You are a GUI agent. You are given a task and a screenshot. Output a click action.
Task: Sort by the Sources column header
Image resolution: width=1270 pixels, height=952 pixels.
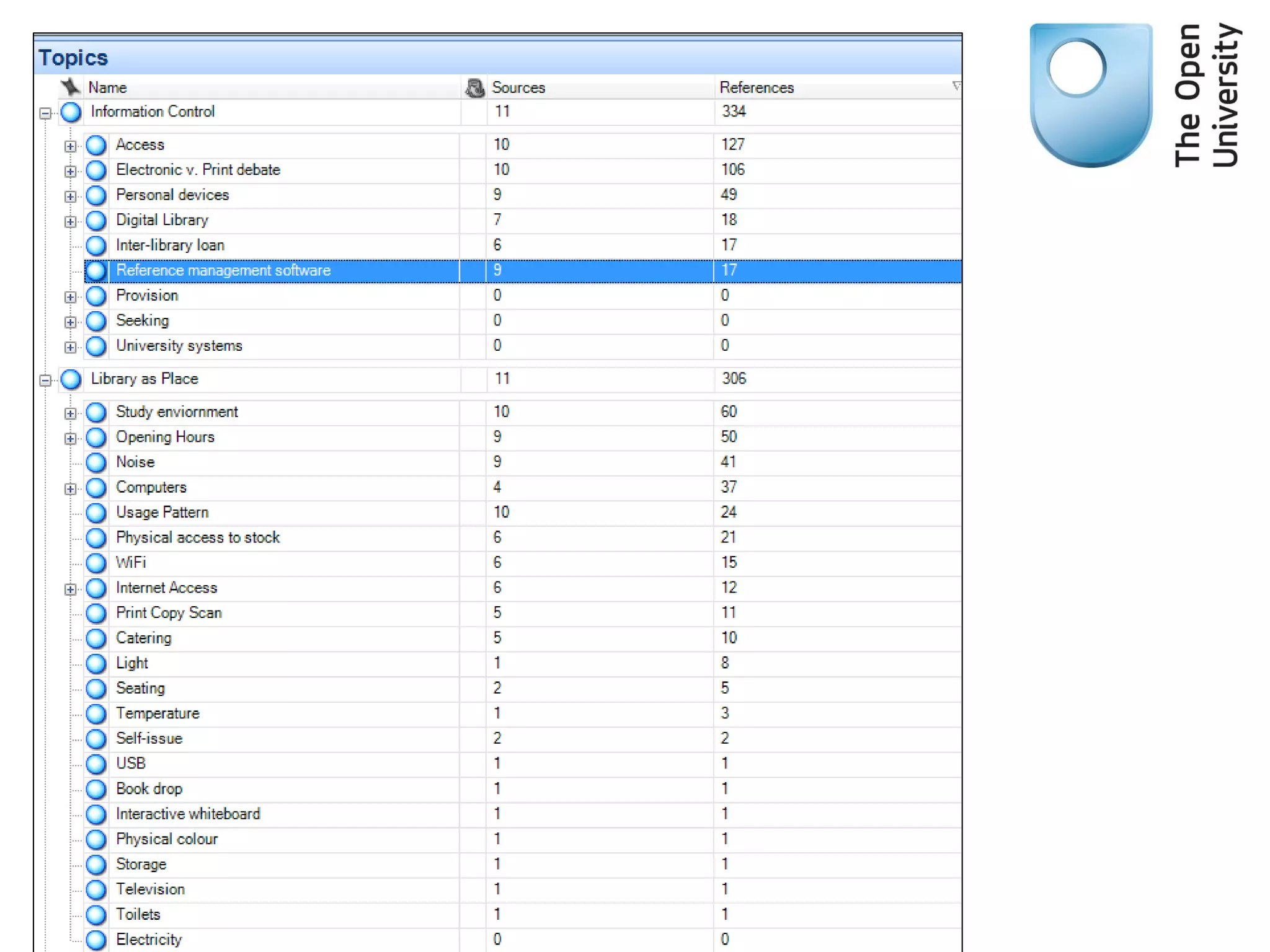point(518,87)
